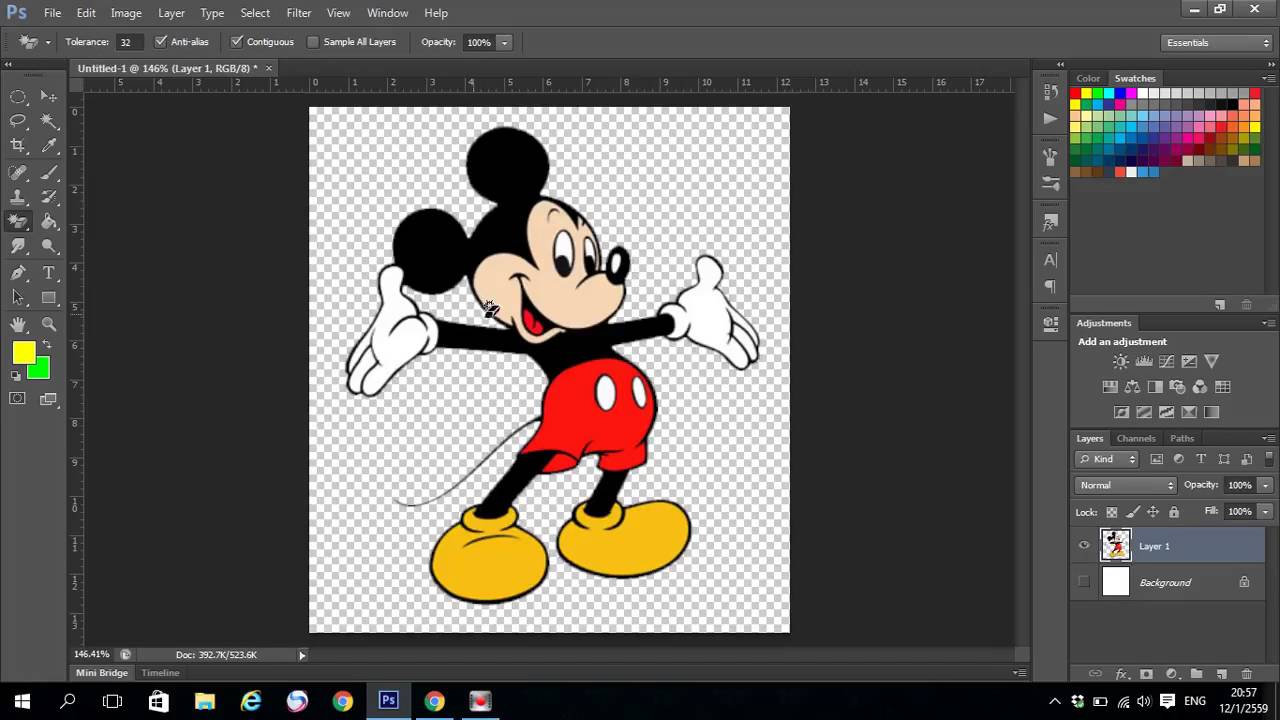Select the Magic Wand tool

tap(48, 121)
